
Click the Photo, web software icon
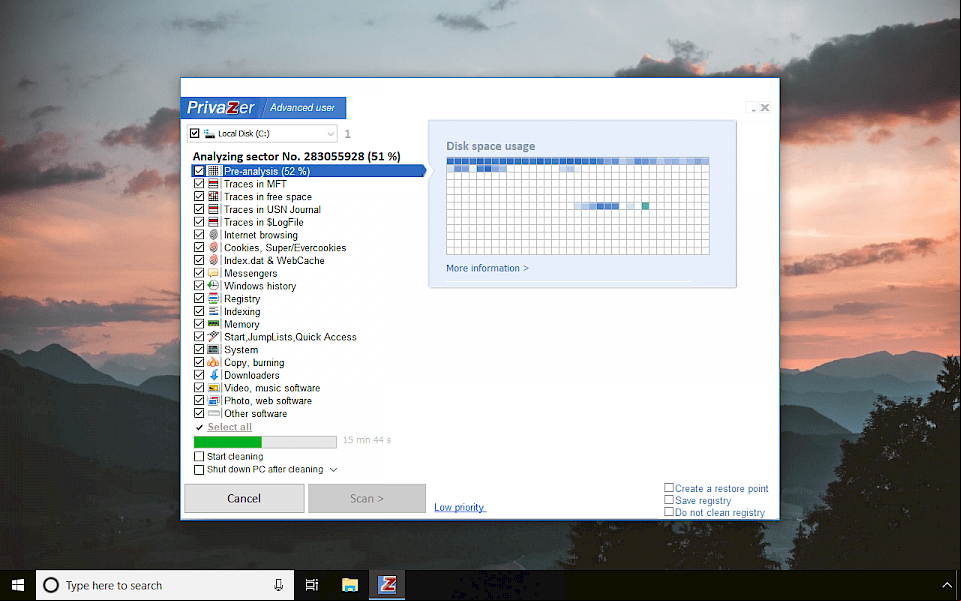pyautogui.click(x=213, y=401)
